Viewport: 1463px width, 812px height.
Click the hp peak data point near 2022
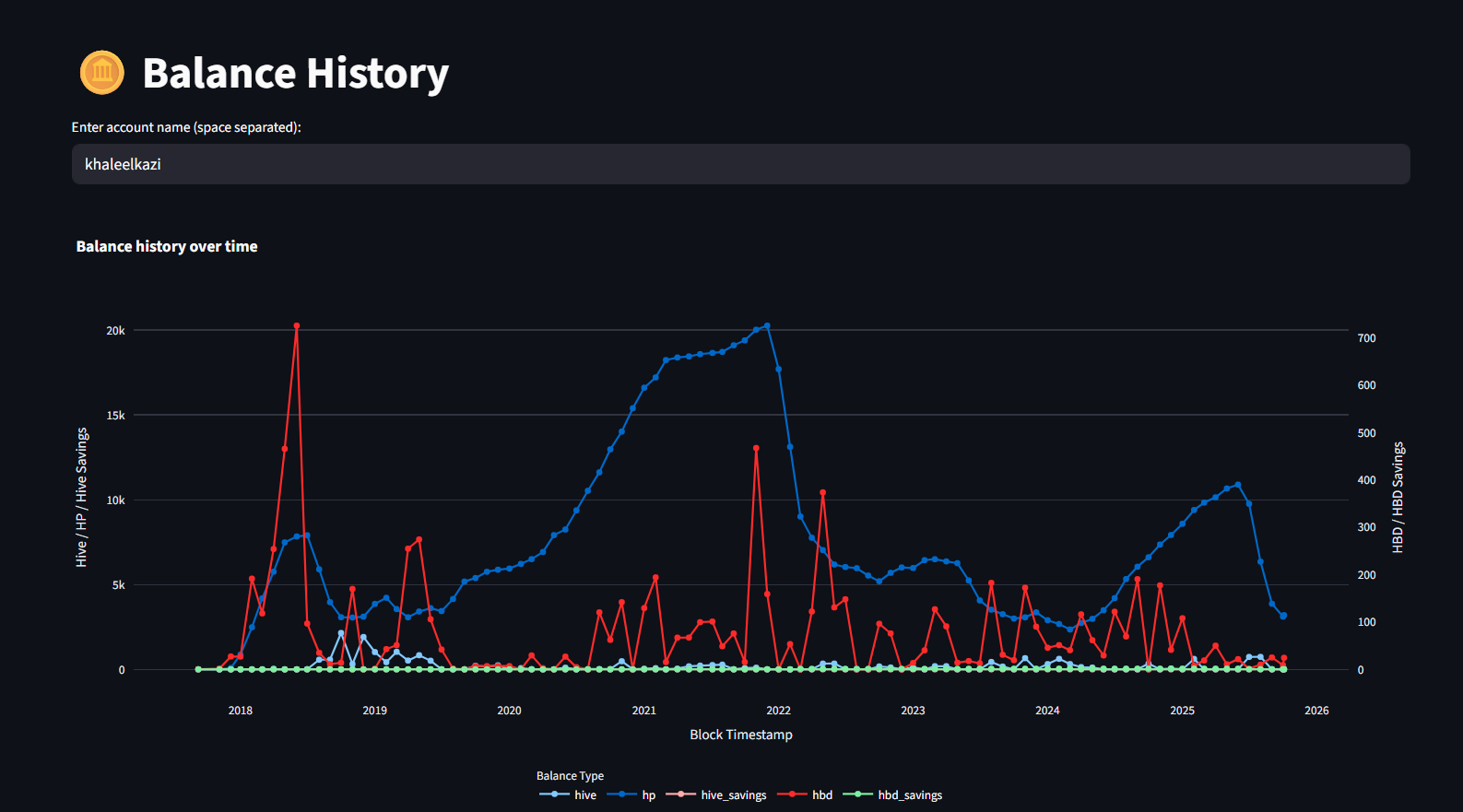coord(767,326)
